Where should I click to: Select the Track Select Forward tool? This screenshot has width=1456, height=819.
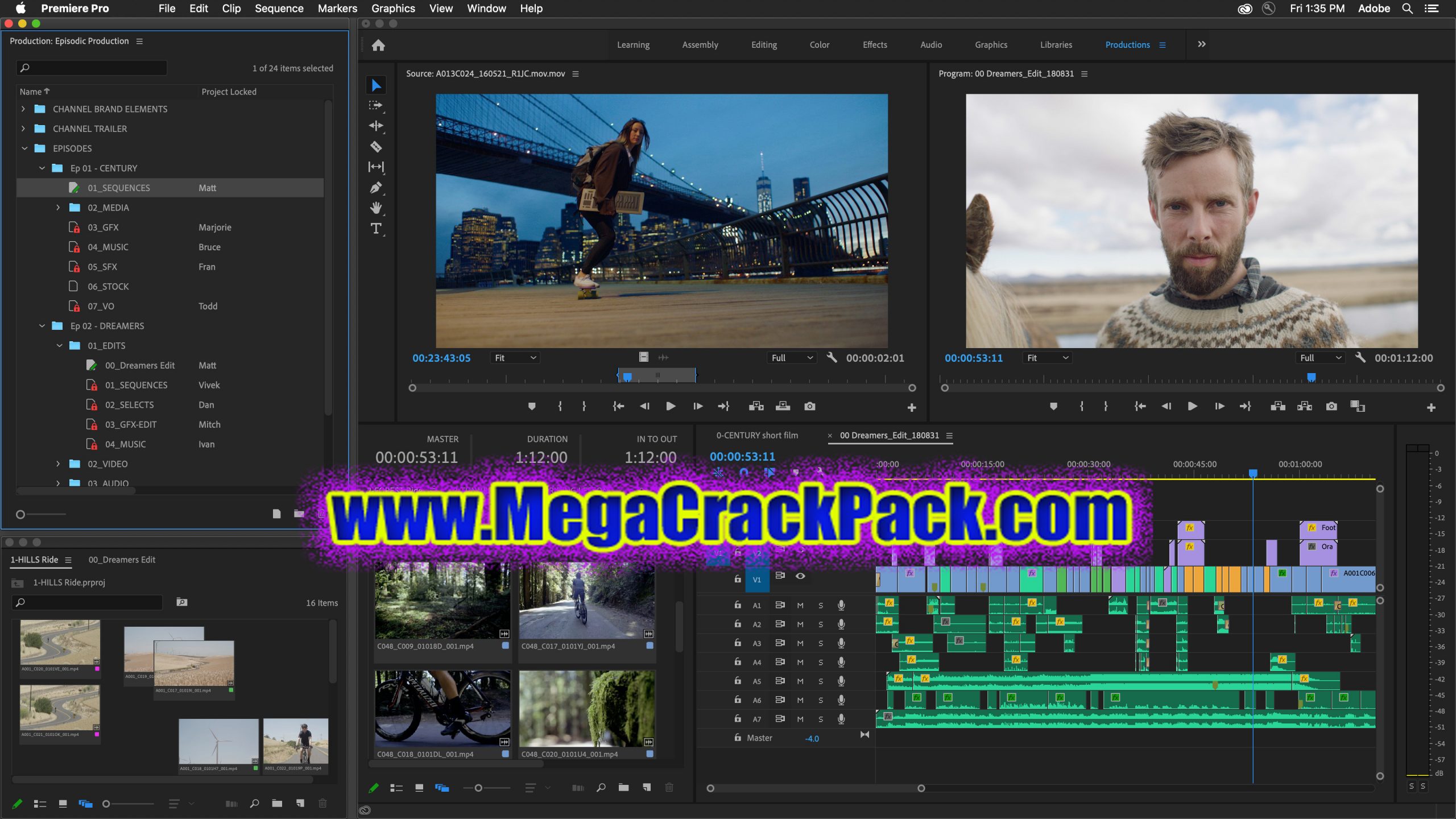(376, 105)
